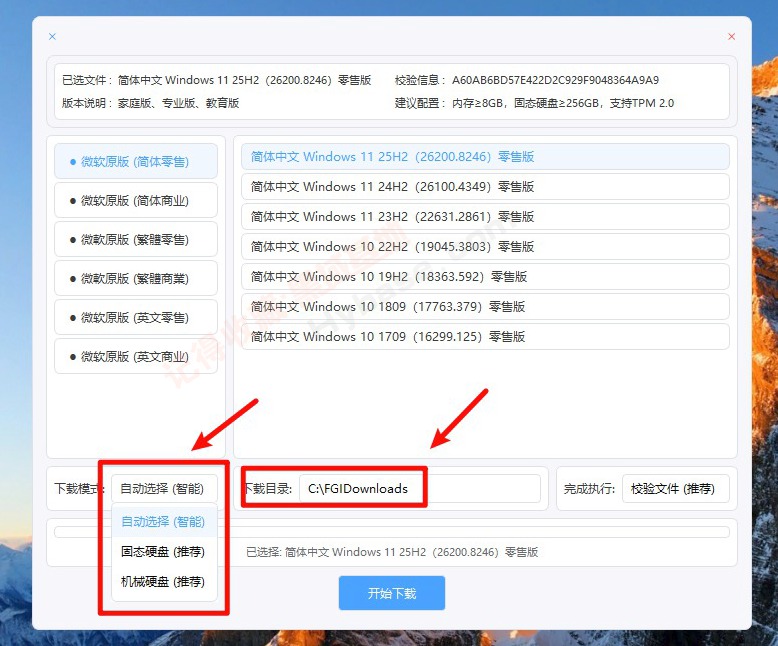The height and width of the screenshot is (646, 778).
Task: Choose 固态硬盘 (推荐) from dropdown list
Action: click(164, 551)
